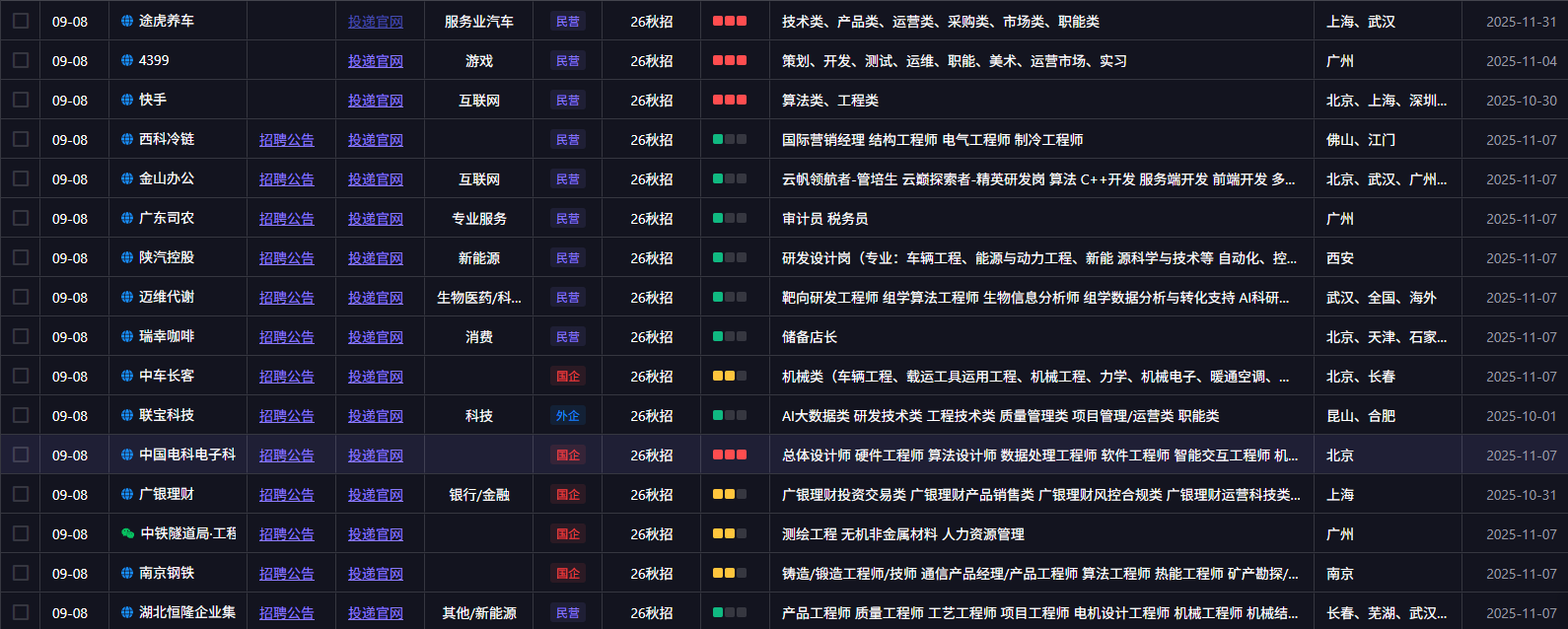Click the 民营 tag in 陕汽控股 row
The image size is (1568, 629).
pos(568,257)
